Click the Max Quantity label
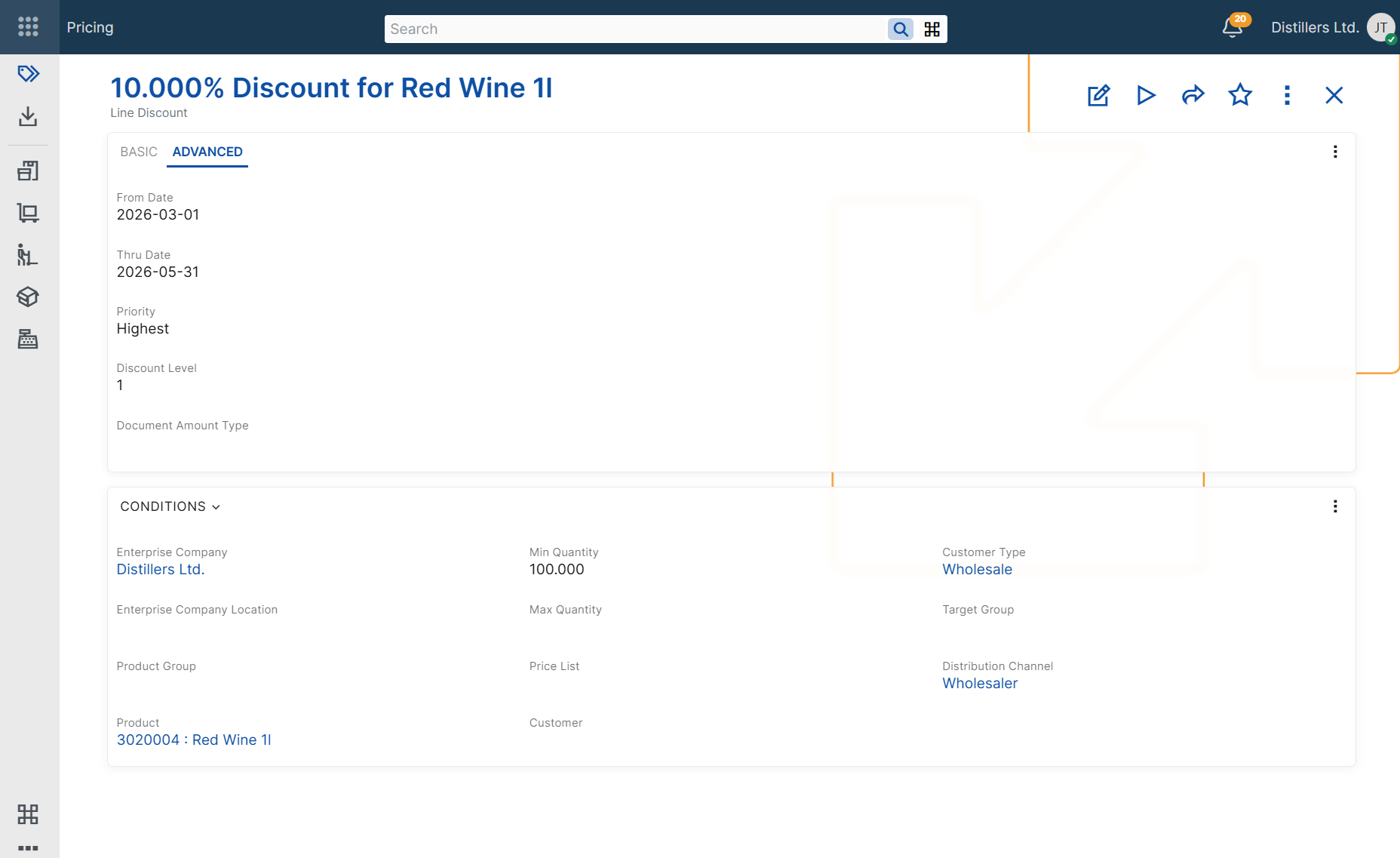The width and height of the screenshot is (1400, 858). 566,610
